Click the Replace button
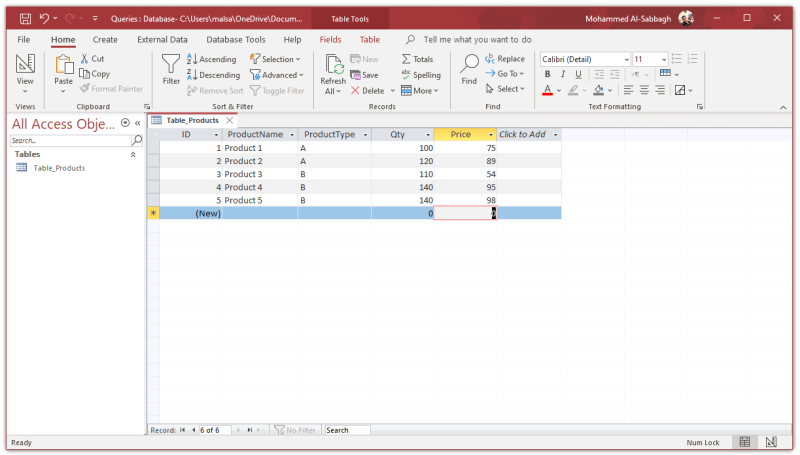This screenshot has height=455, width=800. [505, 59]
